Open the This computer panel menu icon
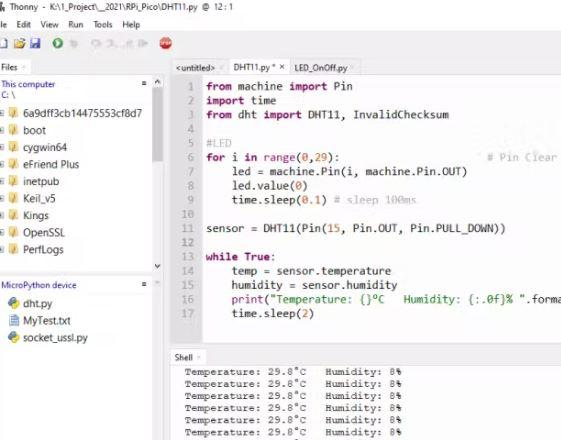The width and height of the screenshot is (561, 440). (144, 83)
